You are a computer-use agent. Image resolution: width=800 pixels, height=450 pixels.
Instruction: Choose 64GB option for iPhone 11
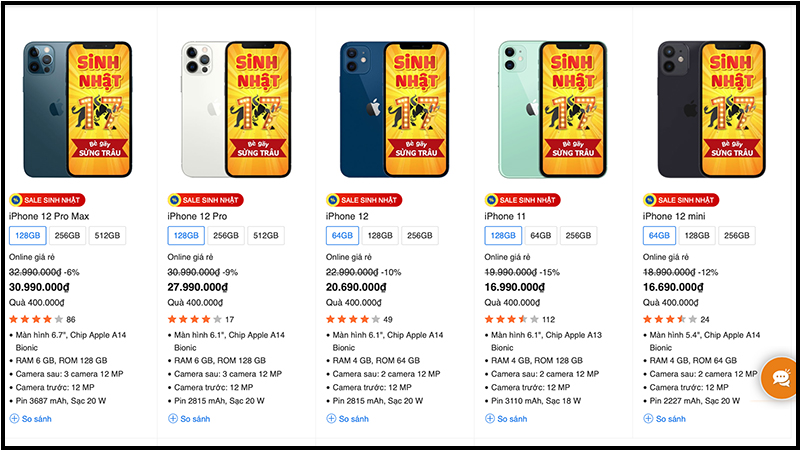pyautogui.click(x=541, y=236)
